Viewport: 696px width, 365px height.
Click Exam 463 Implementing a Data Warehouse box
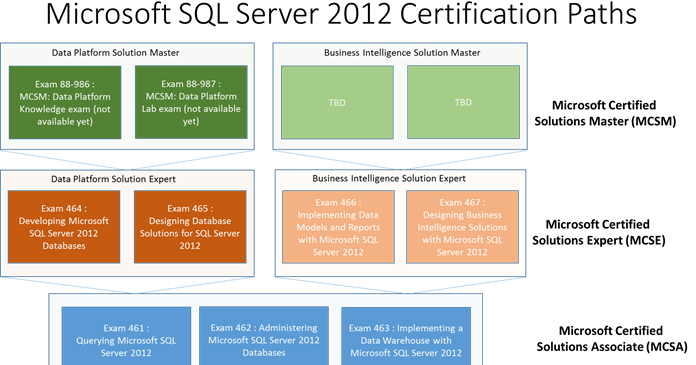click(x=406, y=336)
